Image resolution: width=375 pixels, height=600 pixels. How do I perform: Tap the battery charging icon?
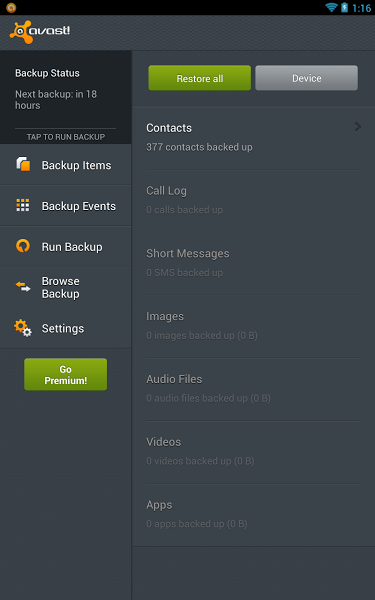344,7
